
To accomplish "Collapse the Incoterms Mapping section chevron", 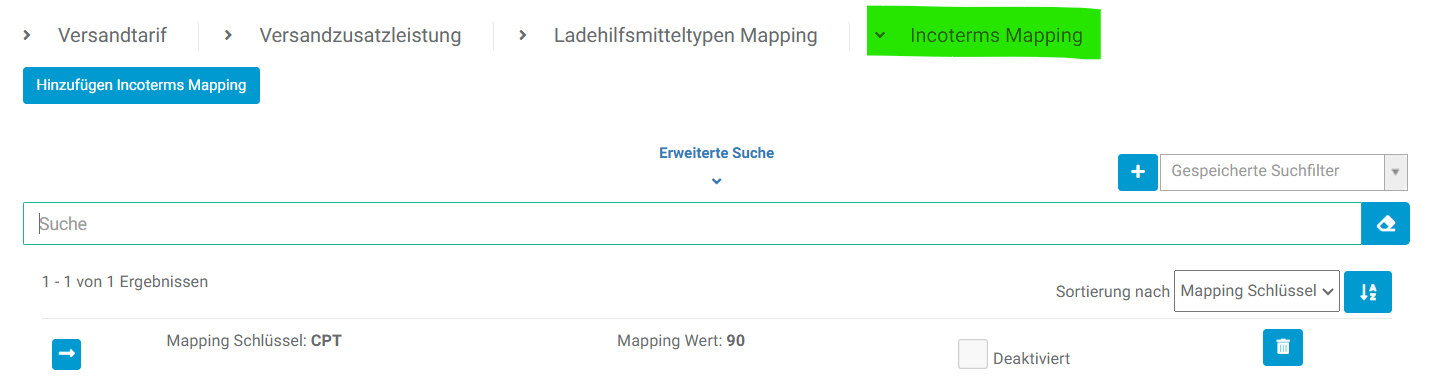I will point(880,35).
